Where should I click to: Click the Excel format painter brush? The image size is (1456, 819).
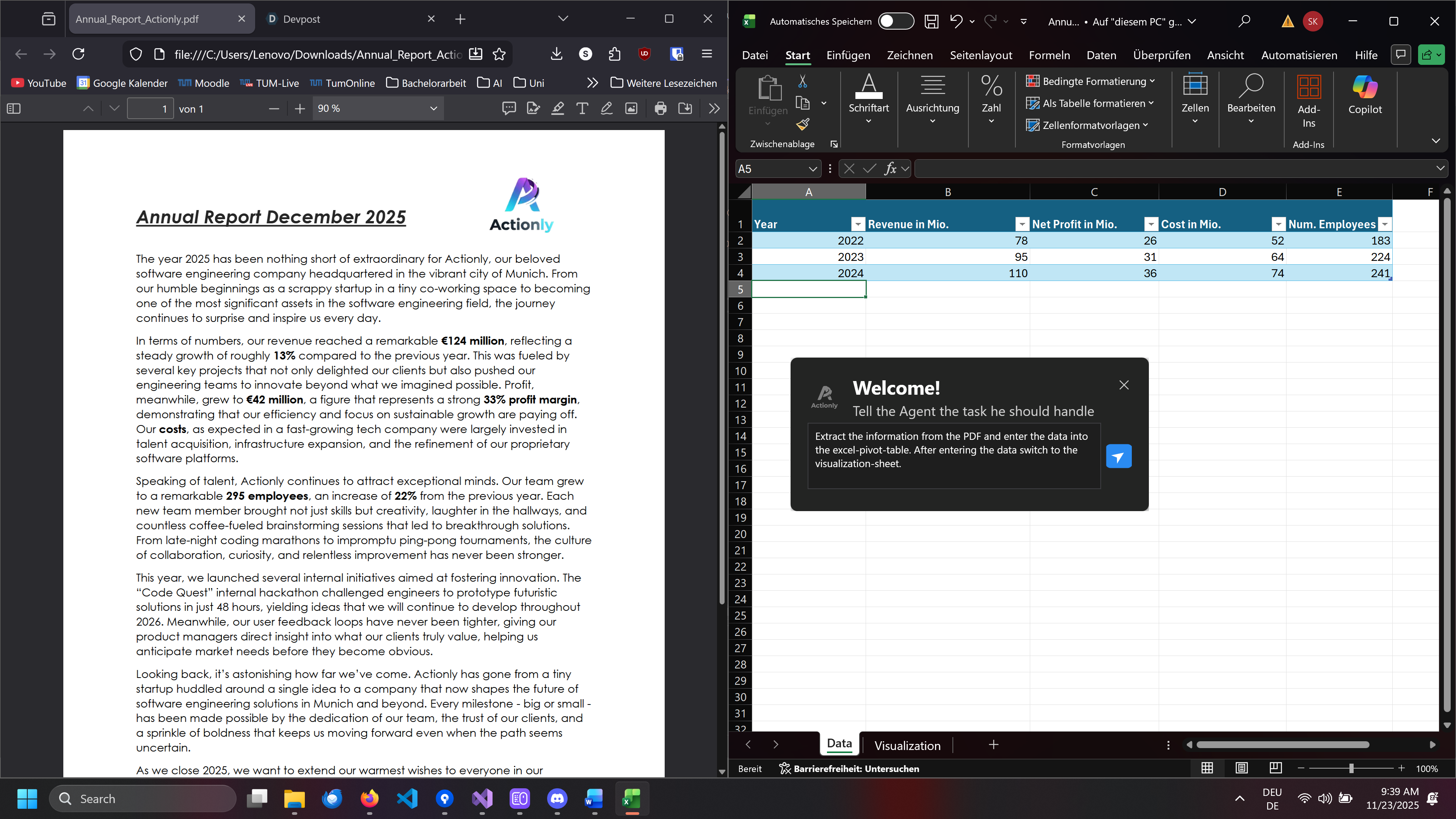(x=803, y=124)
